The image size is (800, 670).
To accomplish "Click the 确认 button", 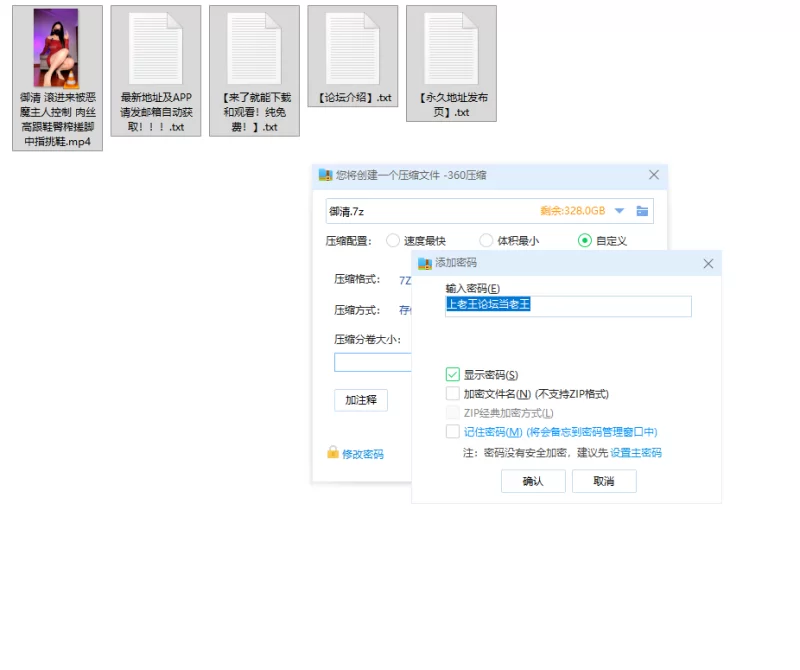I will point(533,481).
